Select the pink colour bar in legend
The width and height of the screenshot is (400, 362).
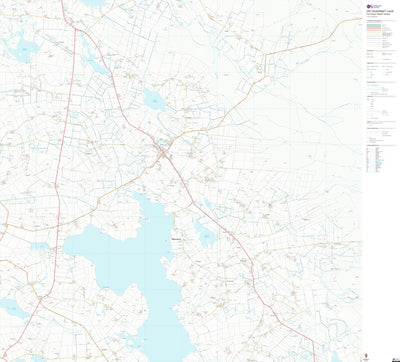point(374,30)
